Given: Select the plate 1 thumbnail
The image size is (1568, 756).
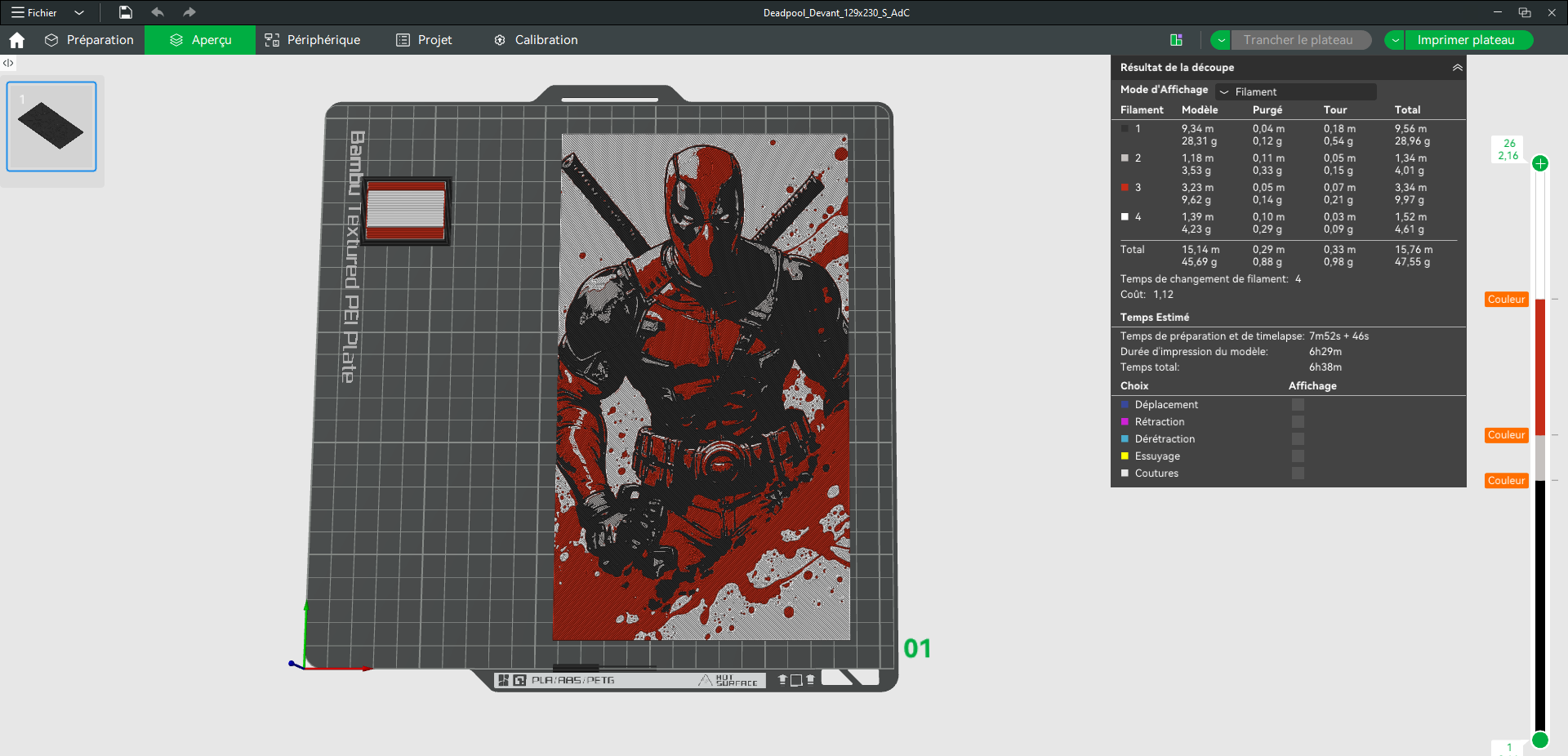Looking at the screenshot, I should (51, 127).
